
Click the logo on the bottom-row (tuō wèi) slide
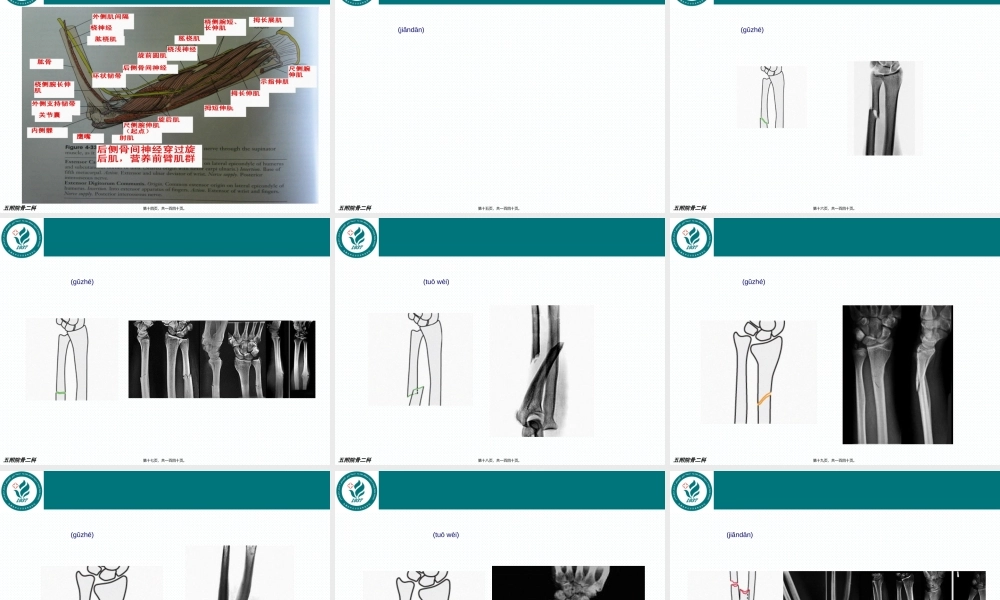[x=356, y=492]
